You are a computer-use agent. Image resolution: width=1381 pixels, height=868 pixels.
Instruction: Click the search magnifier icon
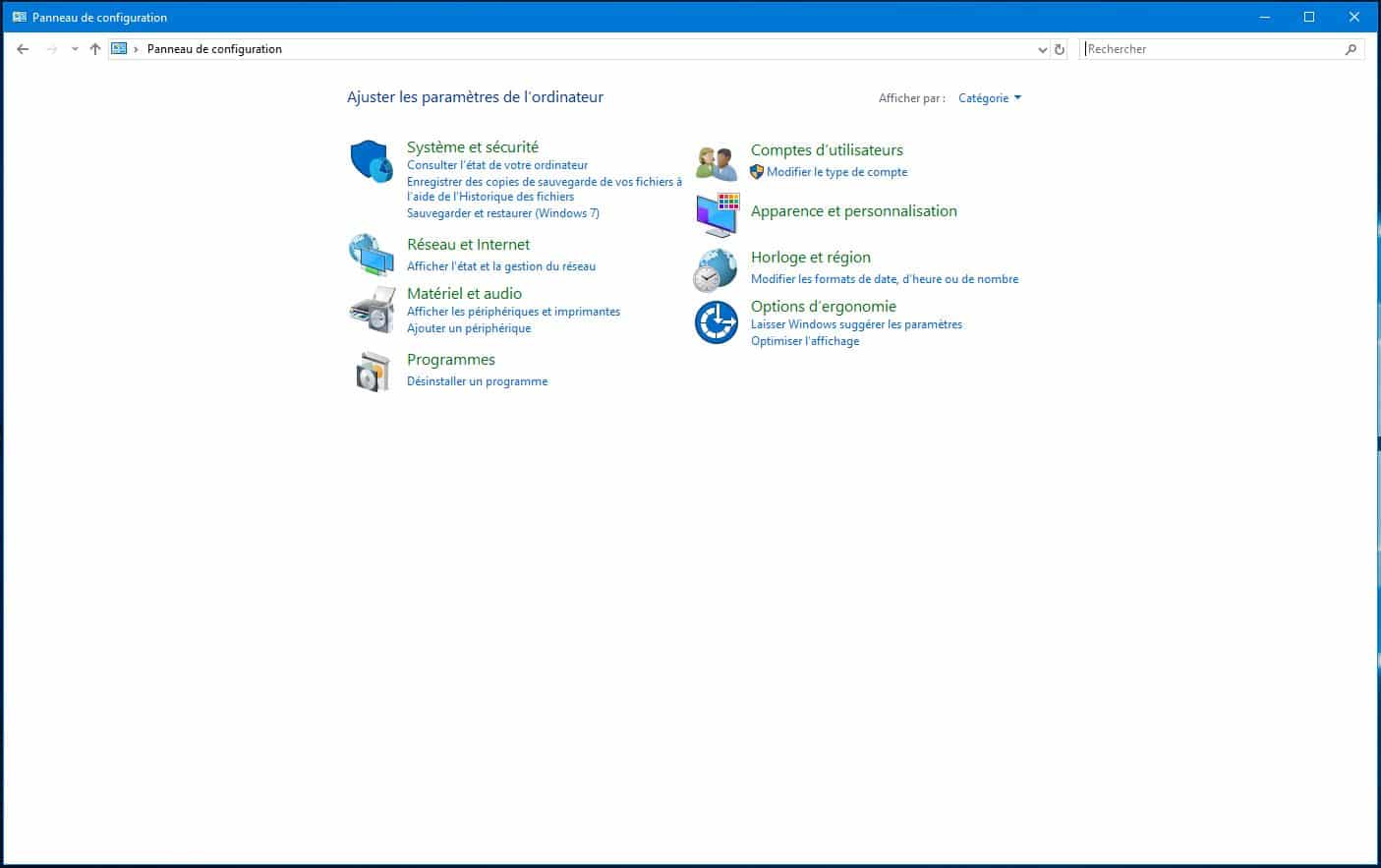point(1351,49)
